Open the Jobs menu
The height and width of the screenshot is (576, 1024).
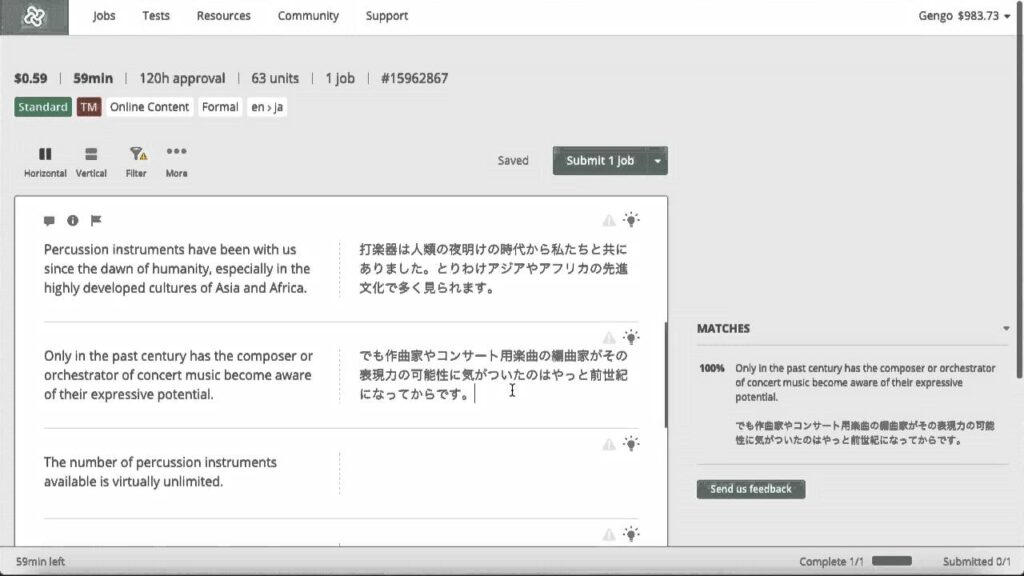[x=103, y=16]
